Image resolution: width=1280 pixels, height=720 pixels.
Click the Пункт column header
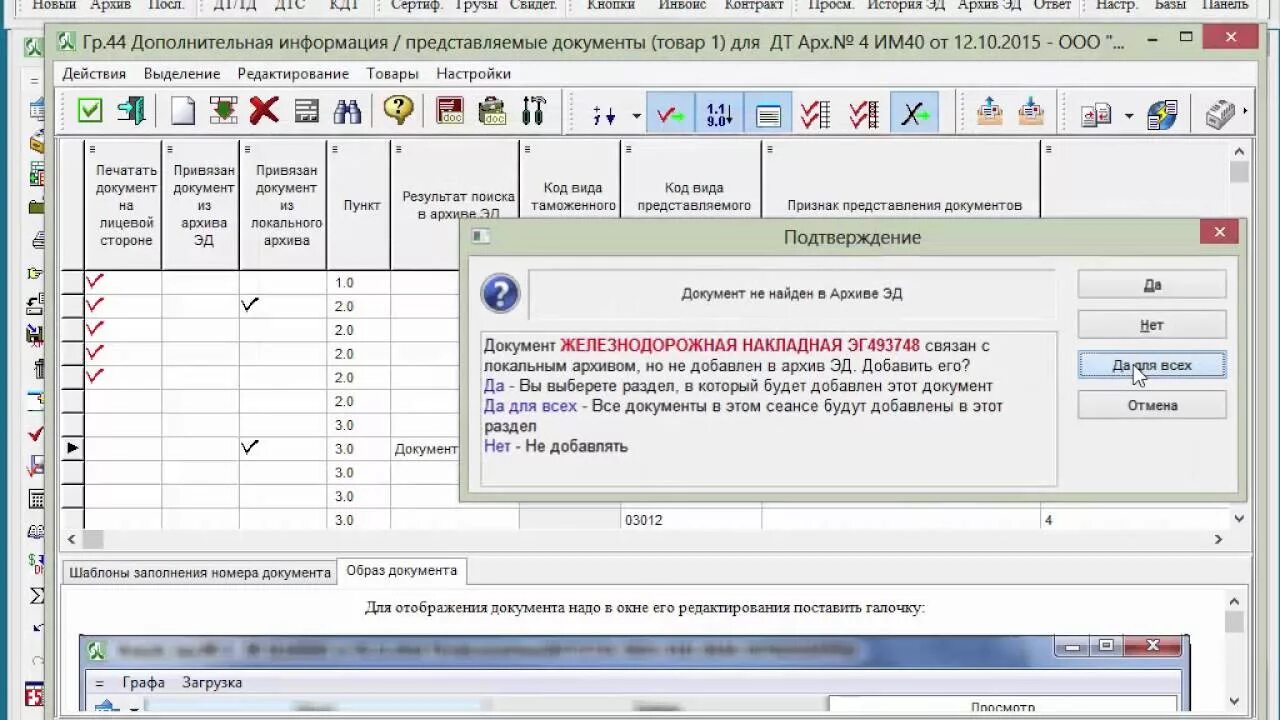[361, 205]
